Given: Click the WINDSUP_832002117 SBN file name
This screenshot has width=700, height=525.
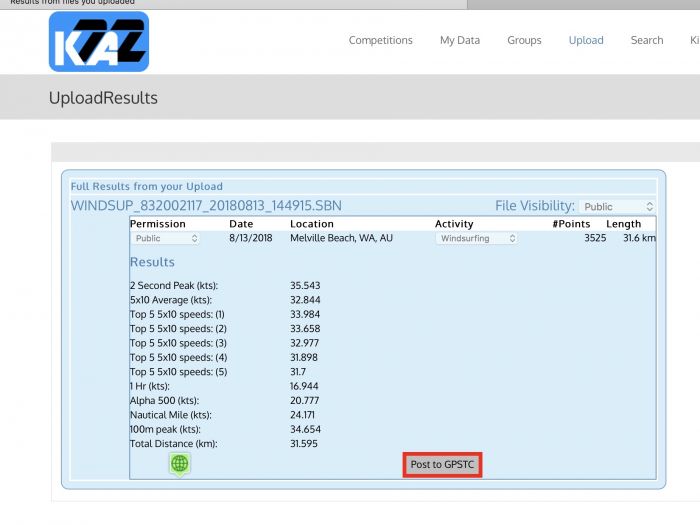Looking at the screenshot, I should pos(206,206).
